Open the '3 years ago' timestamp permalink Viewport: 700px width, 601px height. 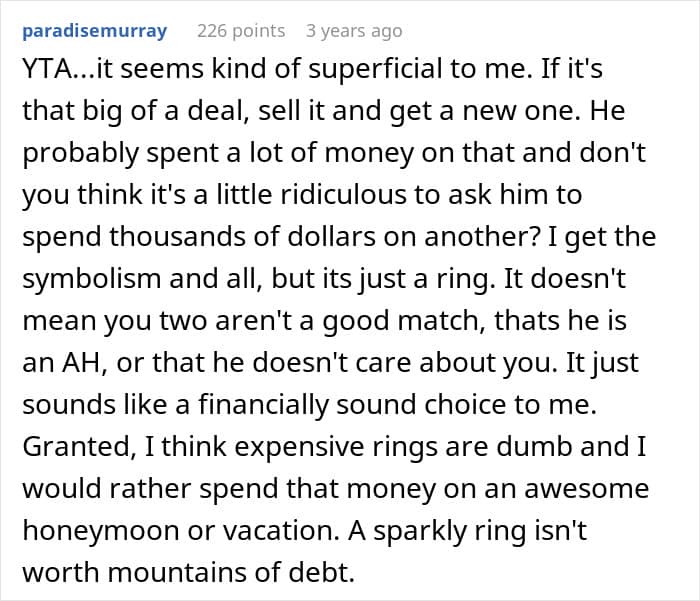click(354, 31)
